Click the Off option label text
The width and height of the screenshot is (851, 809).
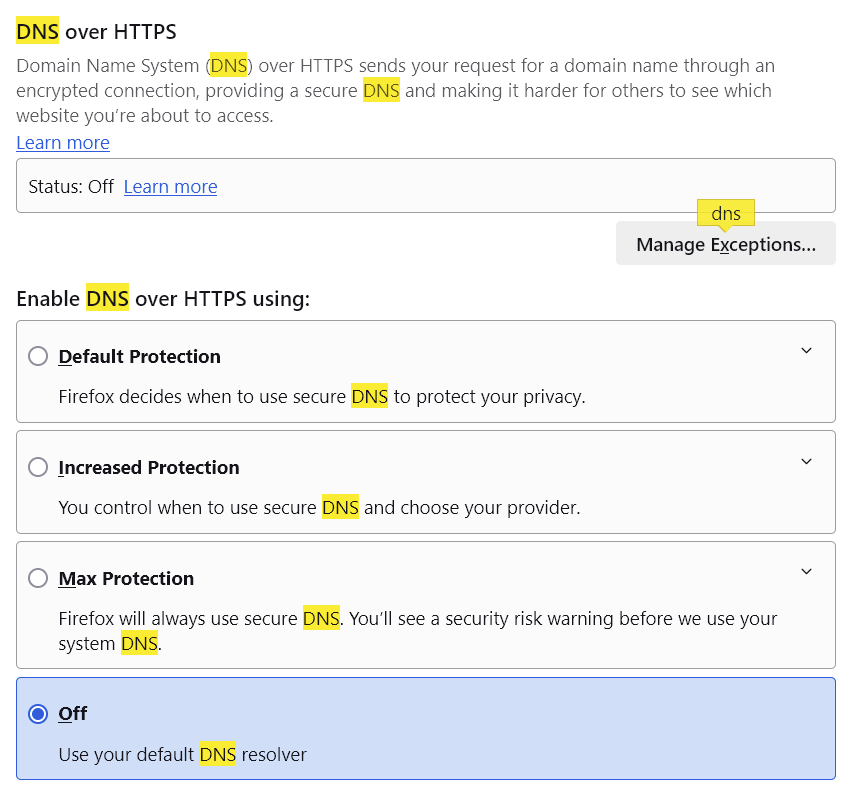[x=73, y=713]
